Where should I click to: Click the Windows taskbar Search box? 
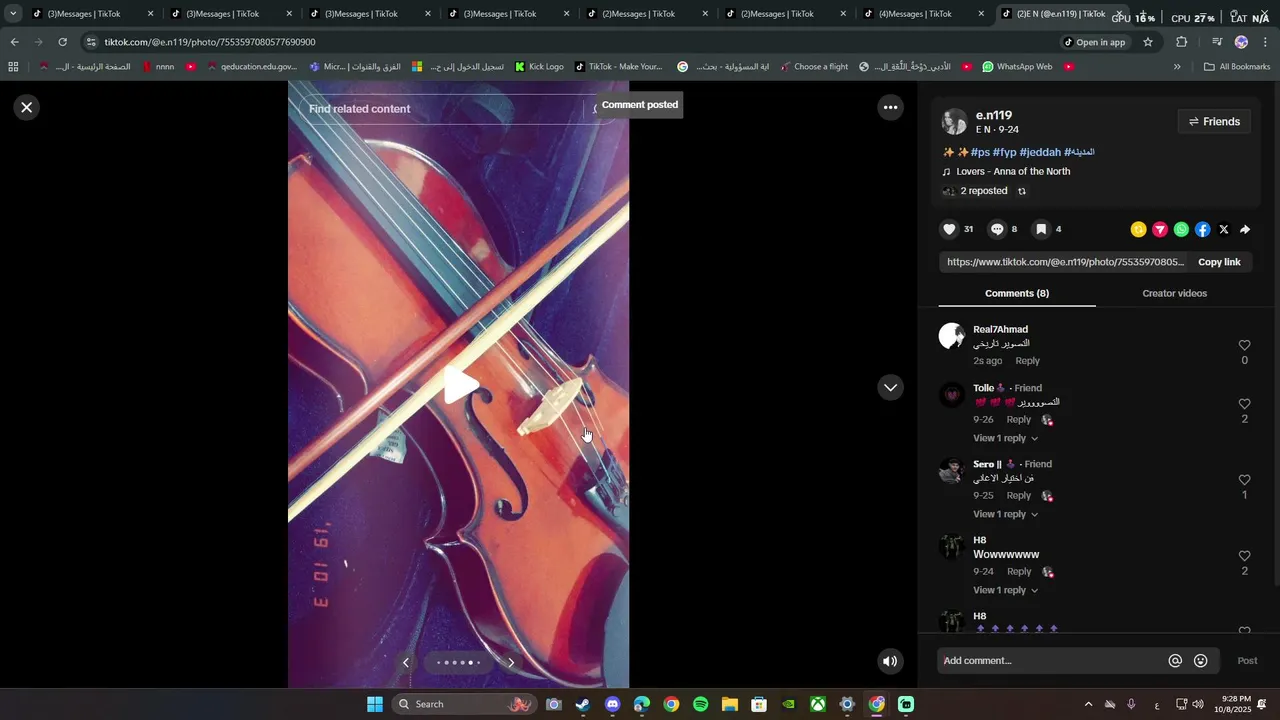pos(463,704)
